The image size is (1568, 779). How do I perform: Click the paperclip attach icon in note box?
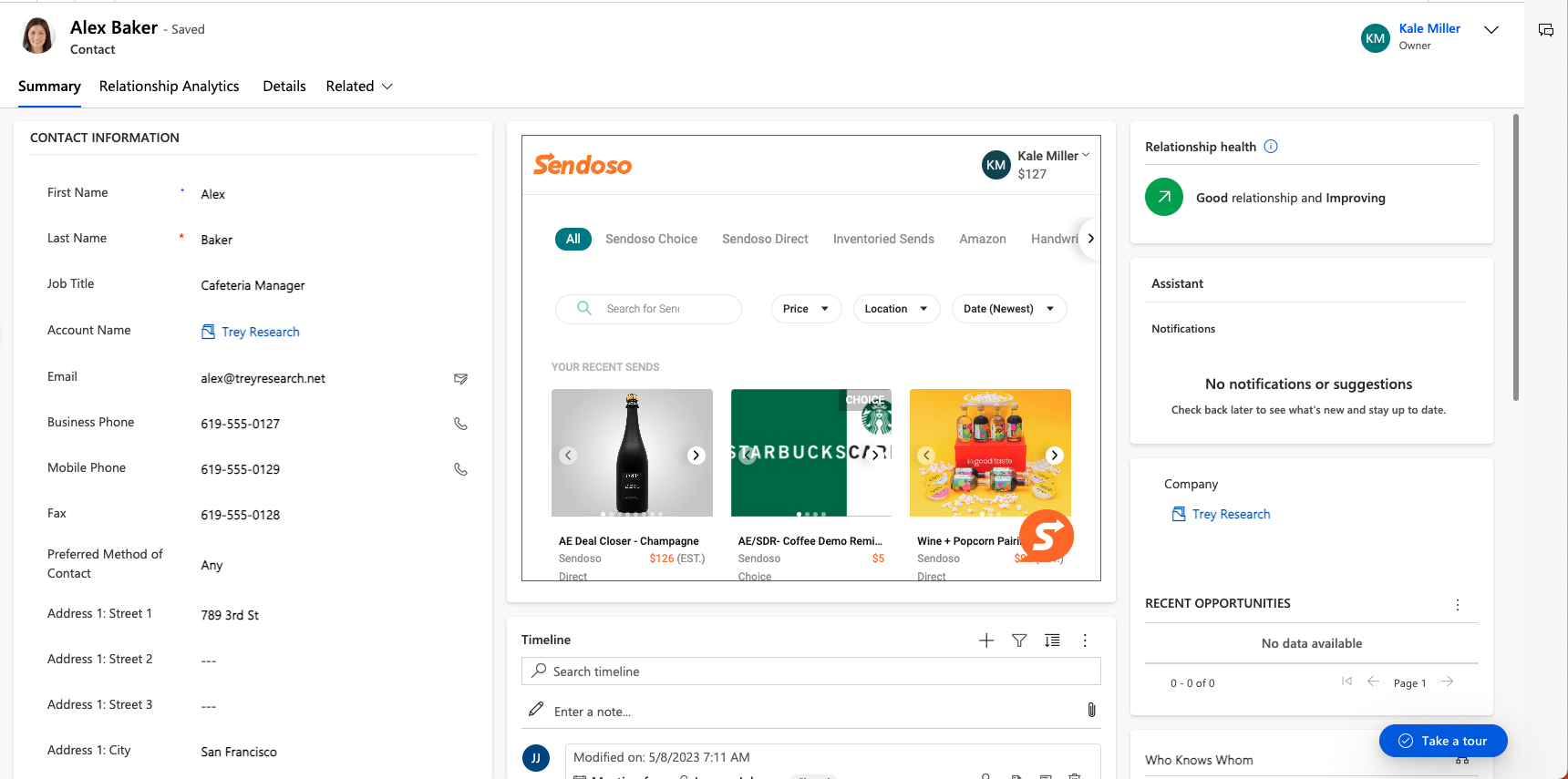(1091, 710)
